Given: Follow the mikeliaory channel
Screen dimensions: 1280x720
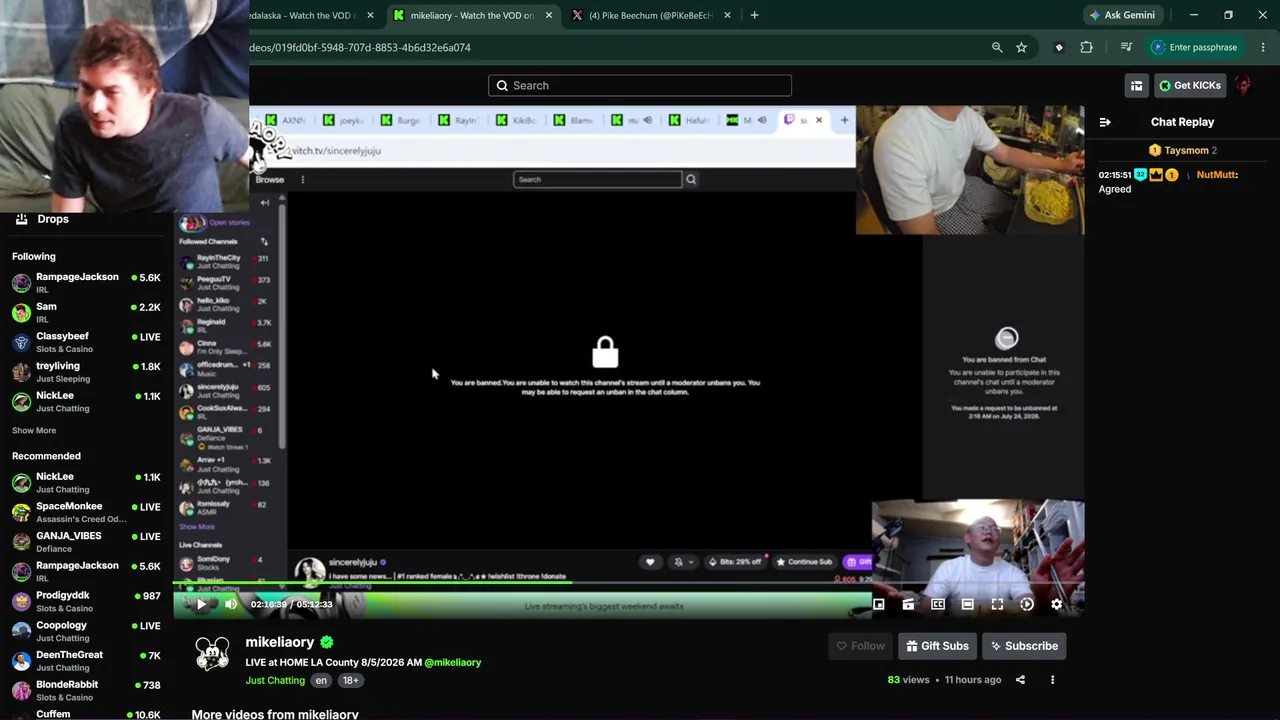Looking at the screenshot, I should click(860, 646).
